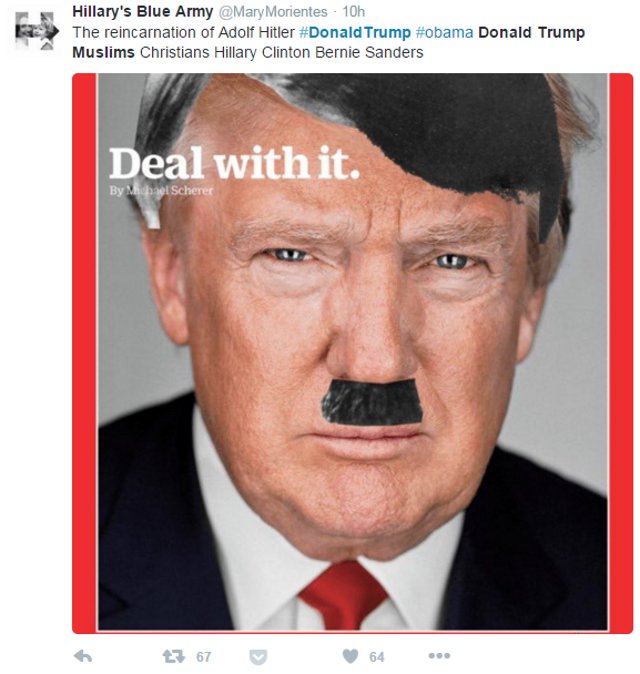Follow the #obama hashtag link
640x674 pixels.
coord(444,32)
